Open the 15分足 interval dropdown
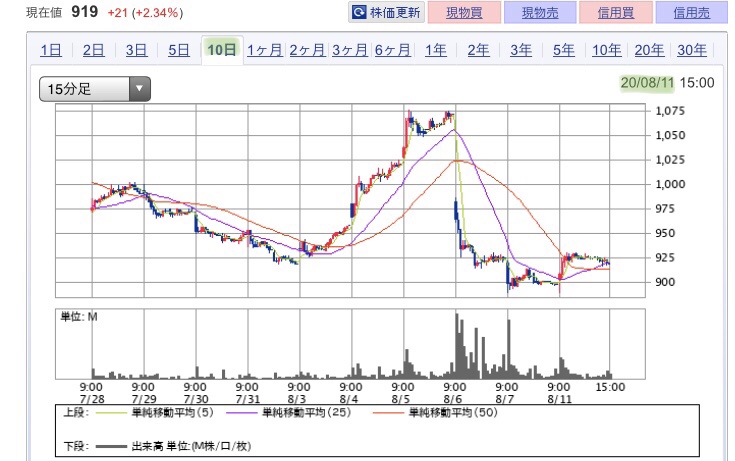The height and width of the screenshot is (461, 735). coord(95,89)
